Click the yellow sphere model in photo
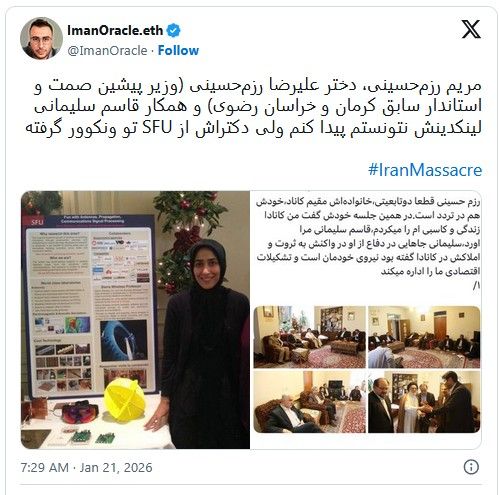 (124, 399)
